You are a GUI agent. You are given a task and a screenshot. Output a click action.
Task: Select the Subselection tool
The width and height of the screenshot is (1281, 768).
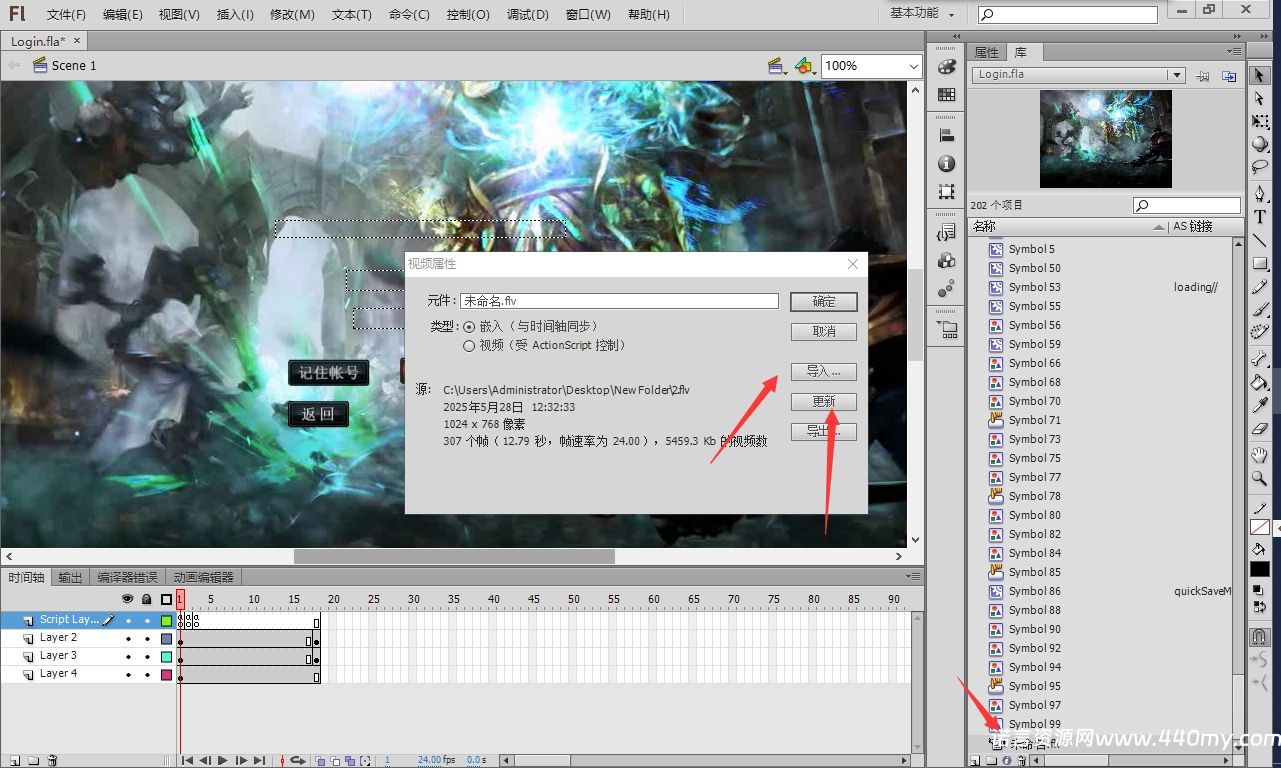coord(1259,99)
